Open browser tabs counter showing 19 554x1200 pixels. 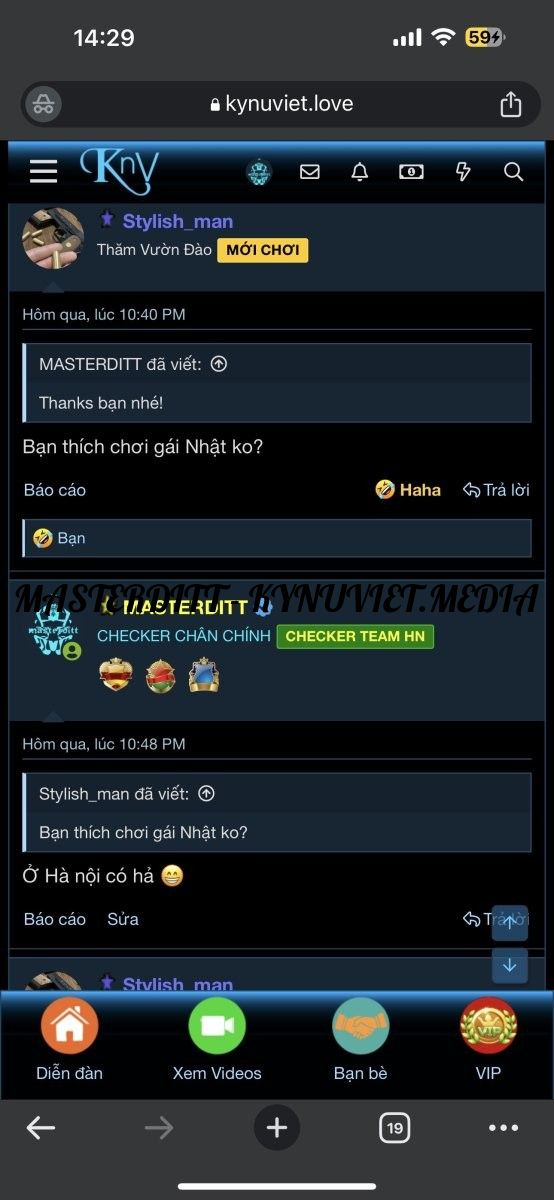point(395,1129)
